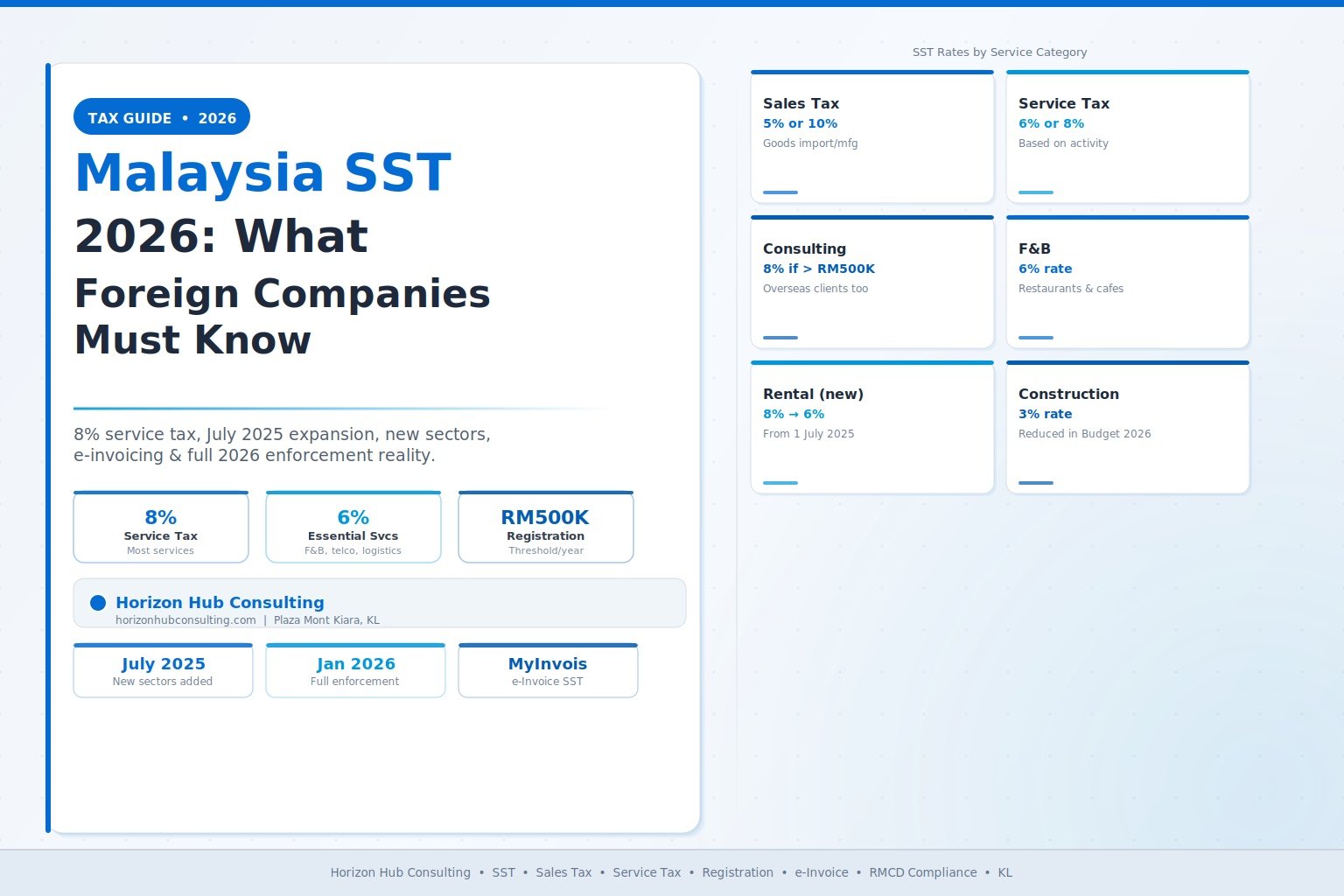Expand the SST Rates by Service Category header
This screenshot has height=896, width=1344.
pos(1000,52)
